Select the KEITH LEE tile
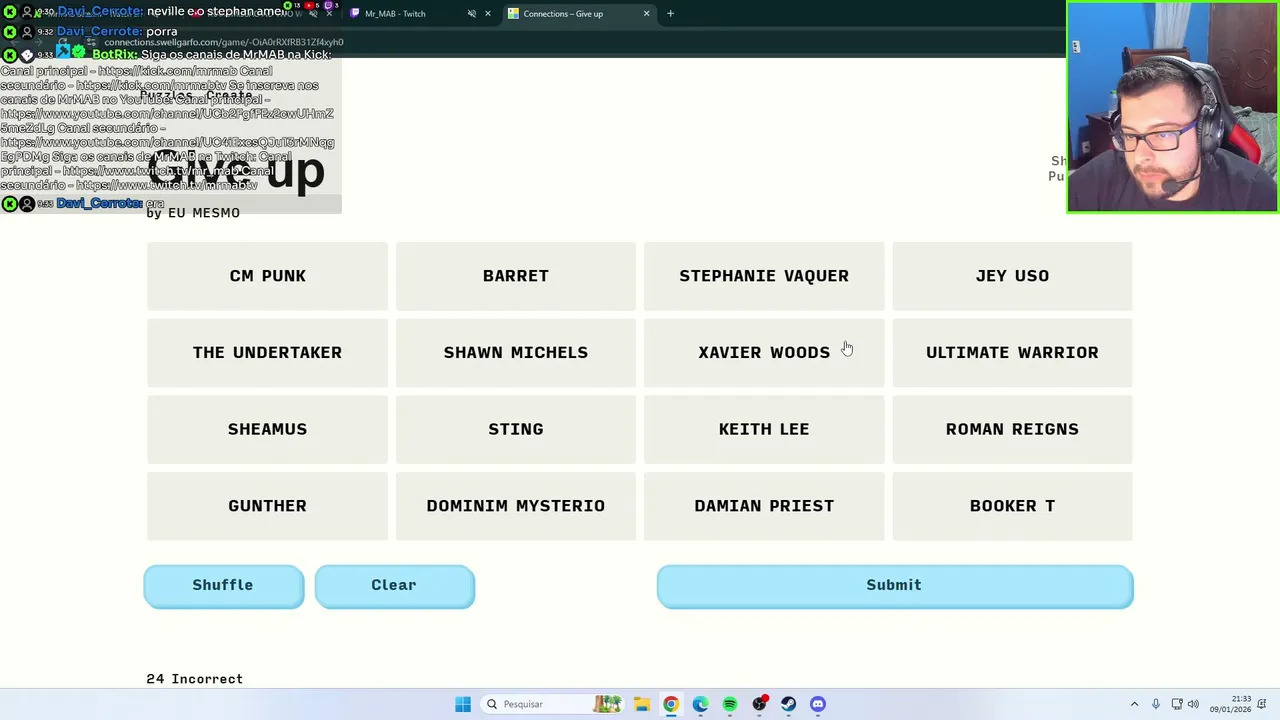 pos(764,429)
